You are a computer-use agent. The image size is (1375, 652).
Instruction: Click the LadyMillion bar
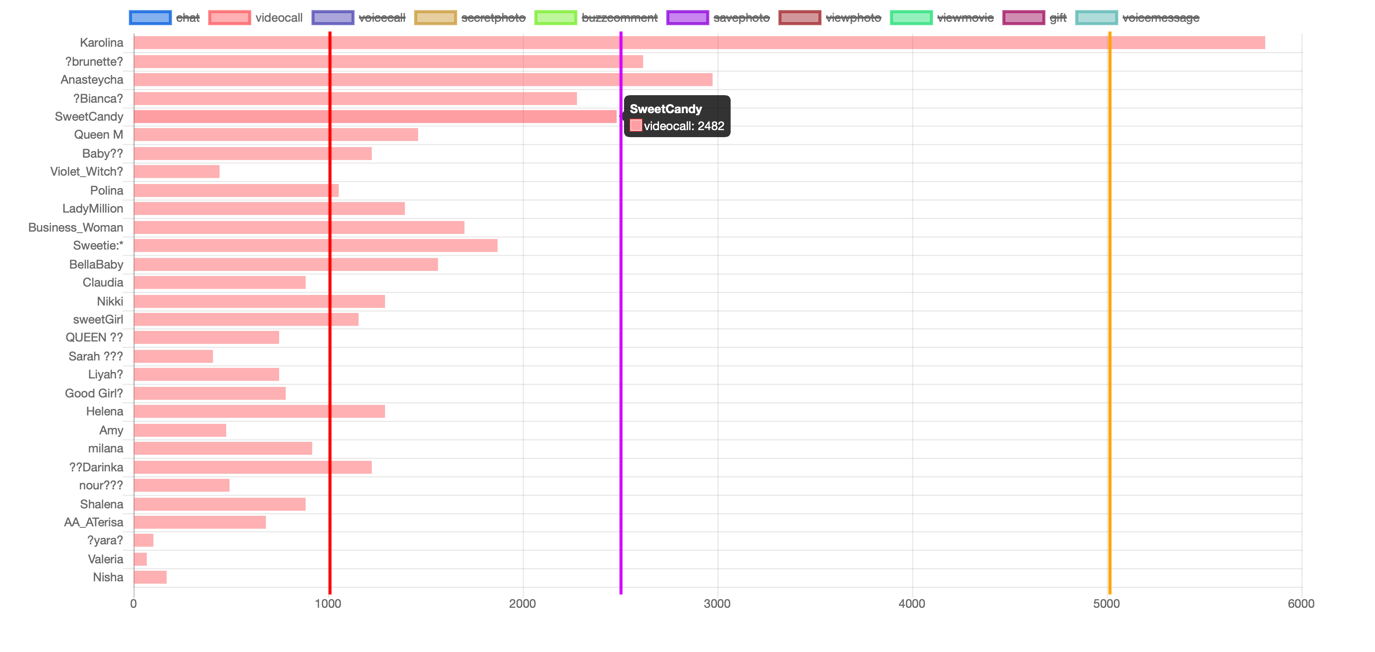(x=269, y=209)
